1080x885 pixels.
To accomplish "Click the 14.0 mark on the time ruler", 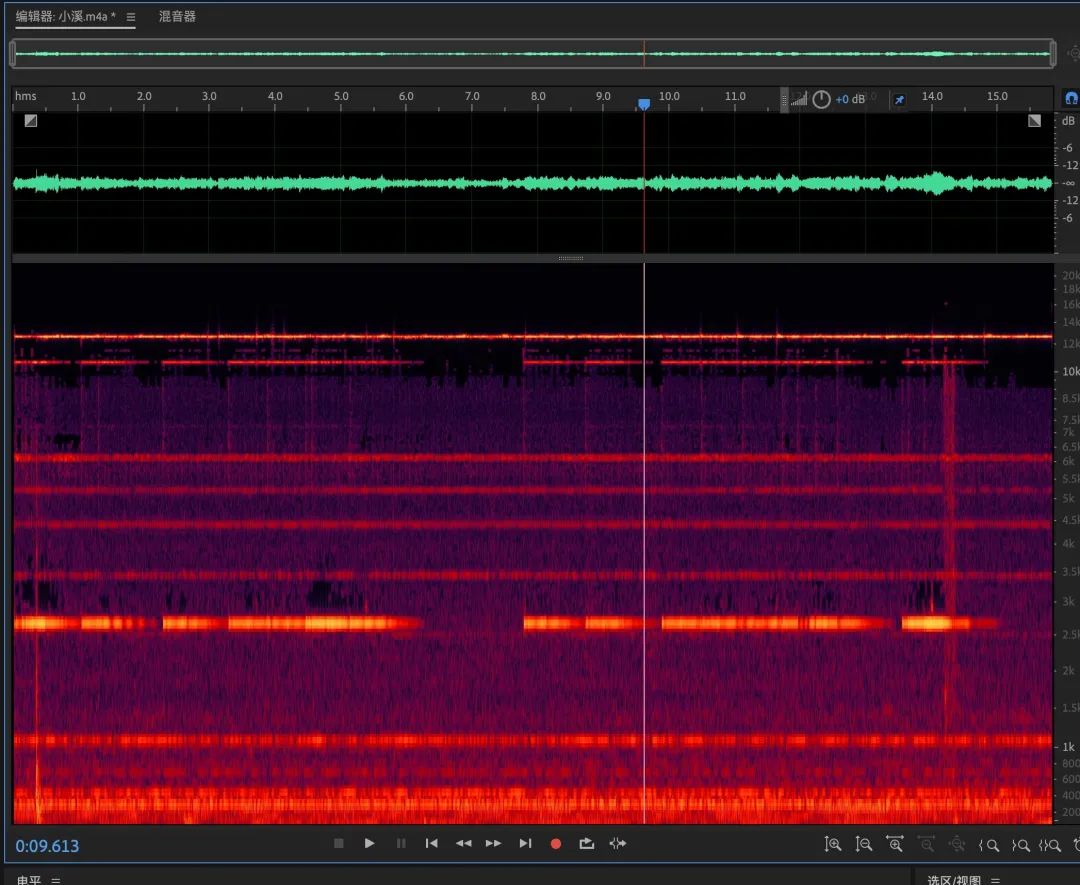I will 932,96.
